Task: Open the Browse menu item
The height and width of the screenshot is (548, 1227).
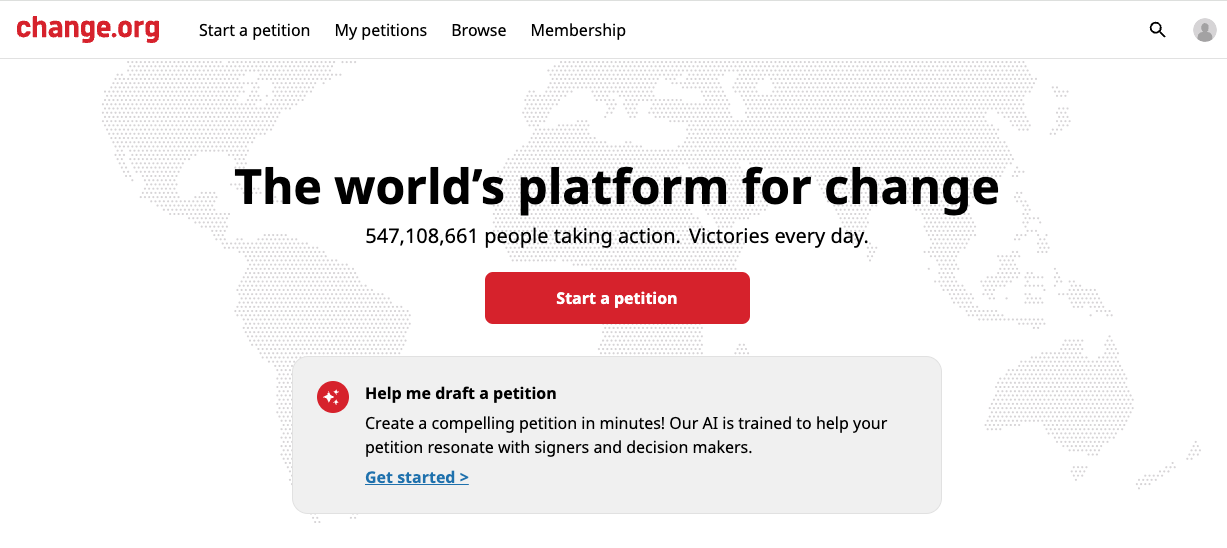Action: [478, 30]
